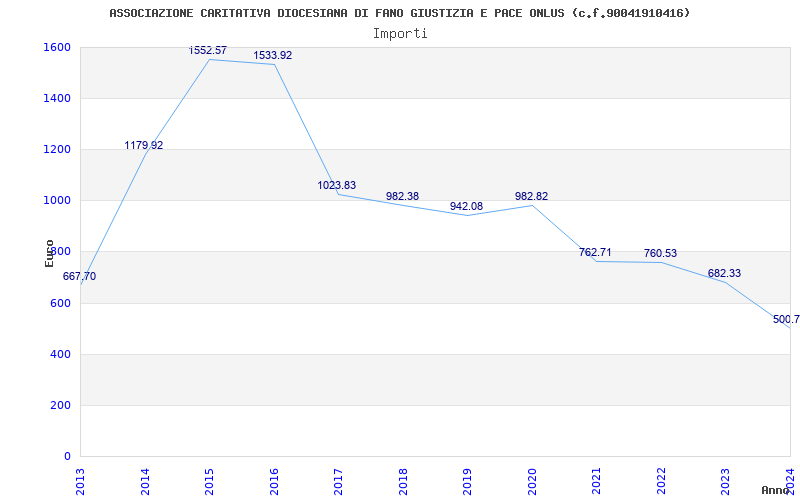Click the 2015 year axis label
This screenshot has width=800, height=500.
coord(210,480)
